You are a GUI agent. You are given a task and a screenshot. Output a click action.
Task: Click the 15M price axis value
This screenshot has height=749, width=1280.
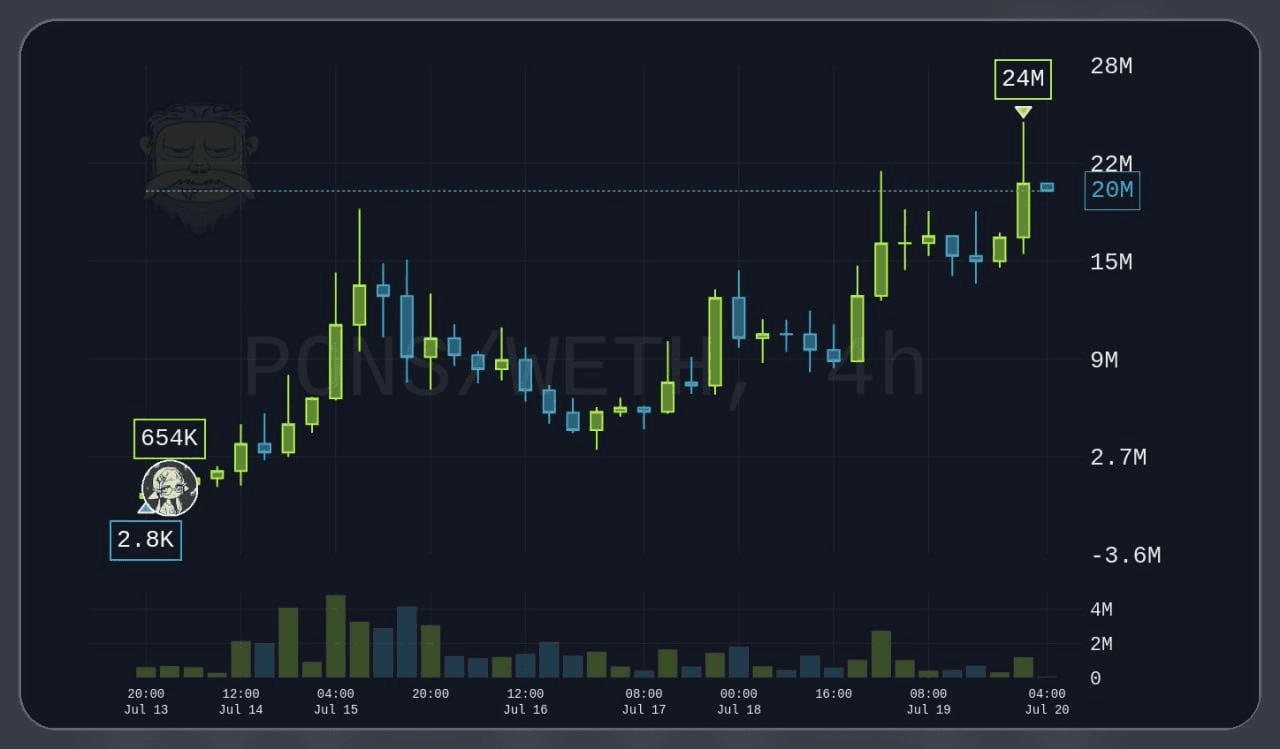point(1111,262)
